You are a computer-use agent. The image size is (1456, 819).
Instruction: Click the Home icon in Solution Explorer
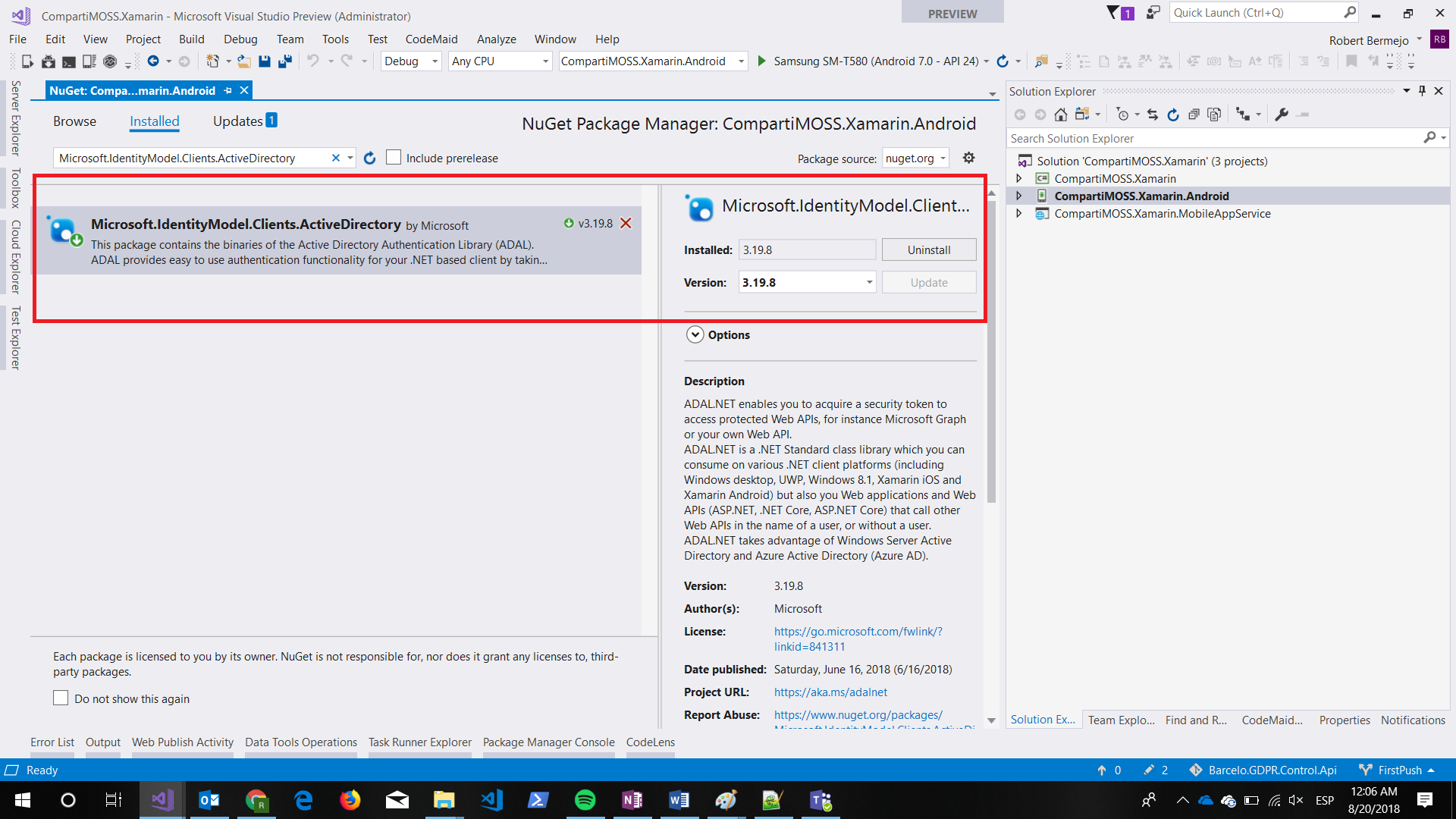point(1061,115)
